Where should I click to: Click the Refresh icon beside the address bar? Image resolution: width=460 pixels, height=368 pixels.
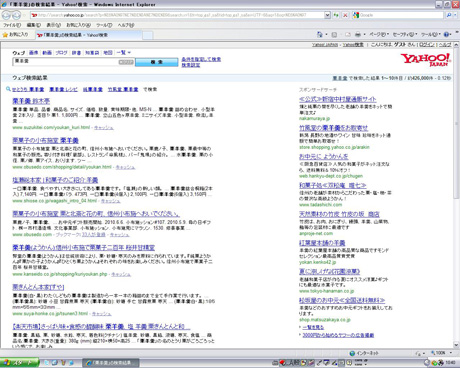tap(336, 15)
